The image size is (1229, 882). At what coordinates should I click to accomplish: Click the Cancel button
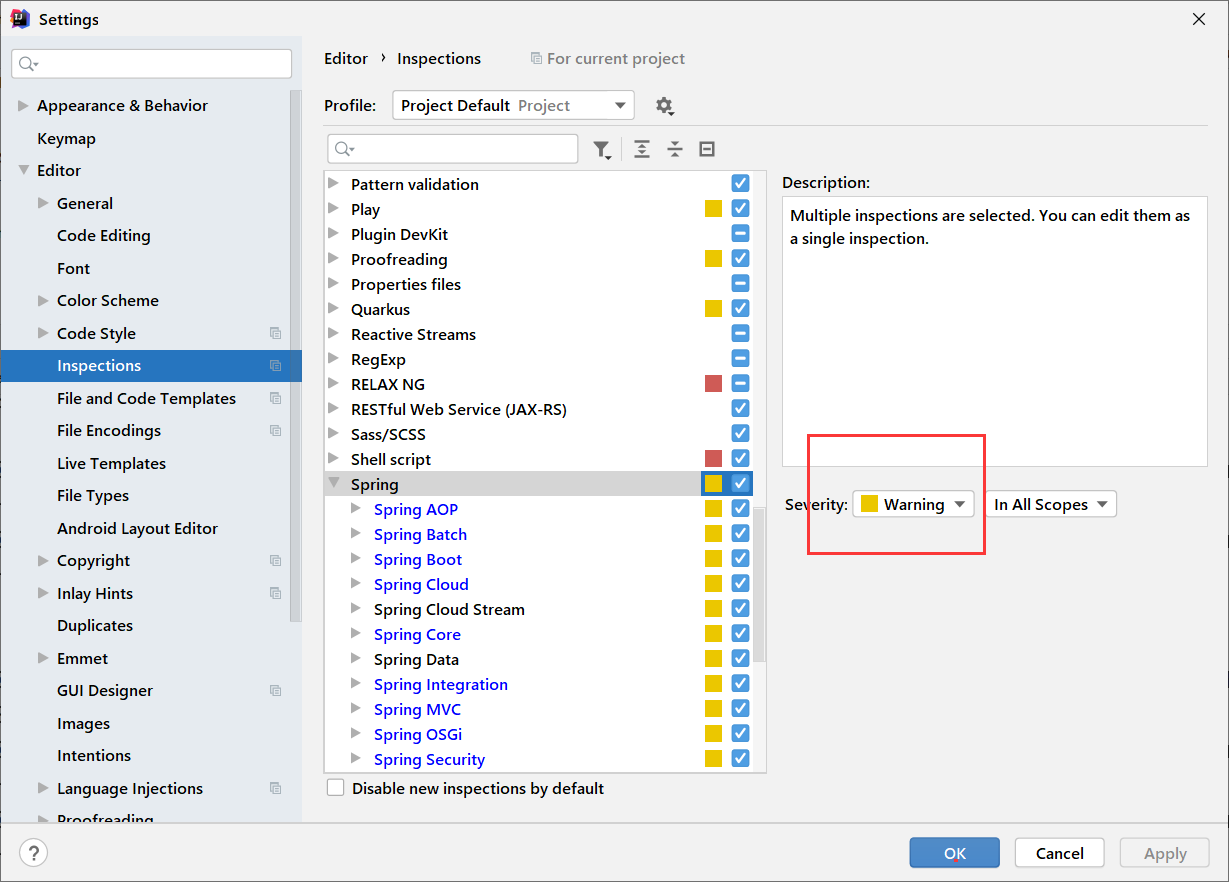[x=1060, y=853]
